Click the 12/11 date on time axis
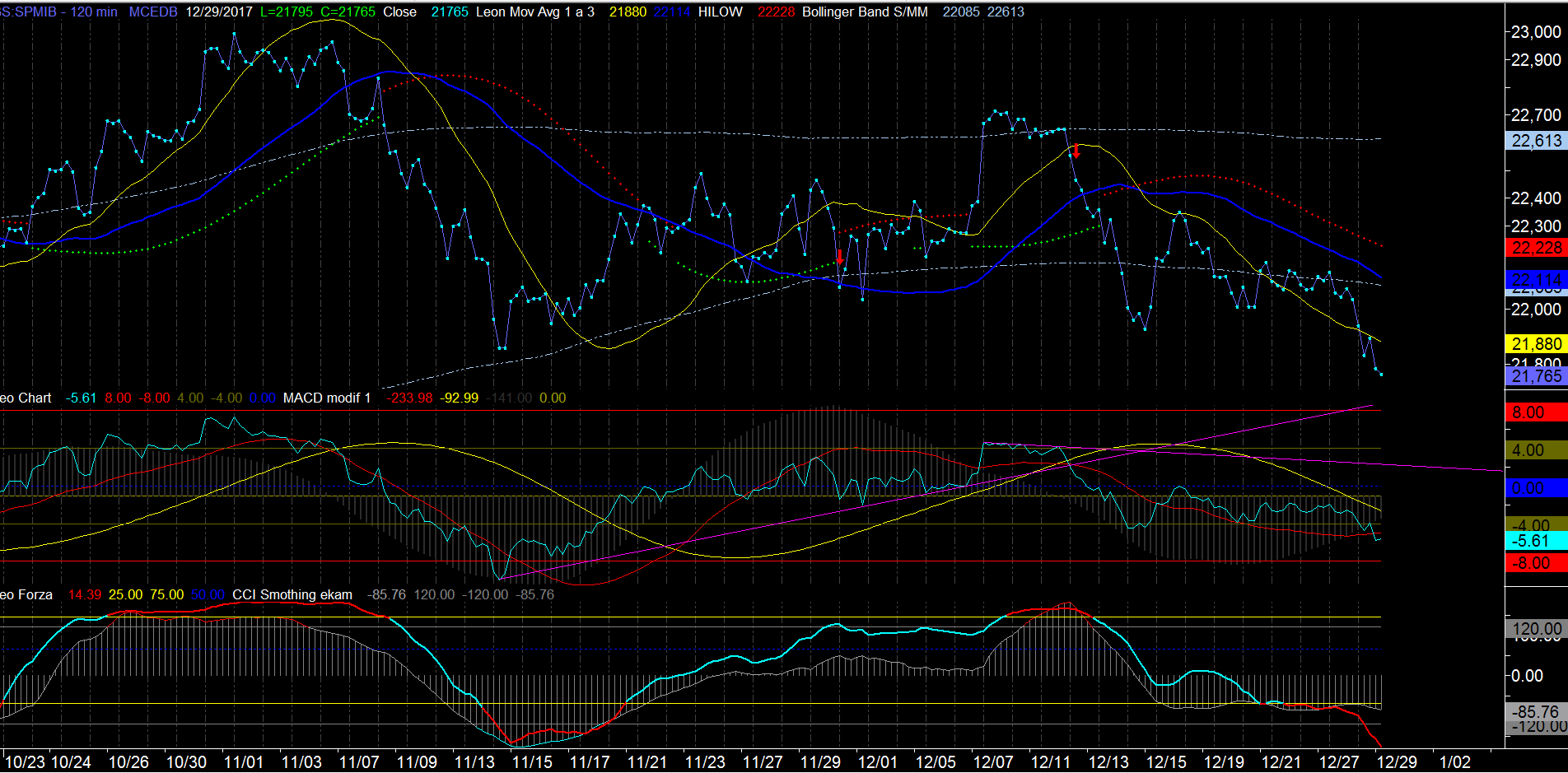 tap(1051, 762)
